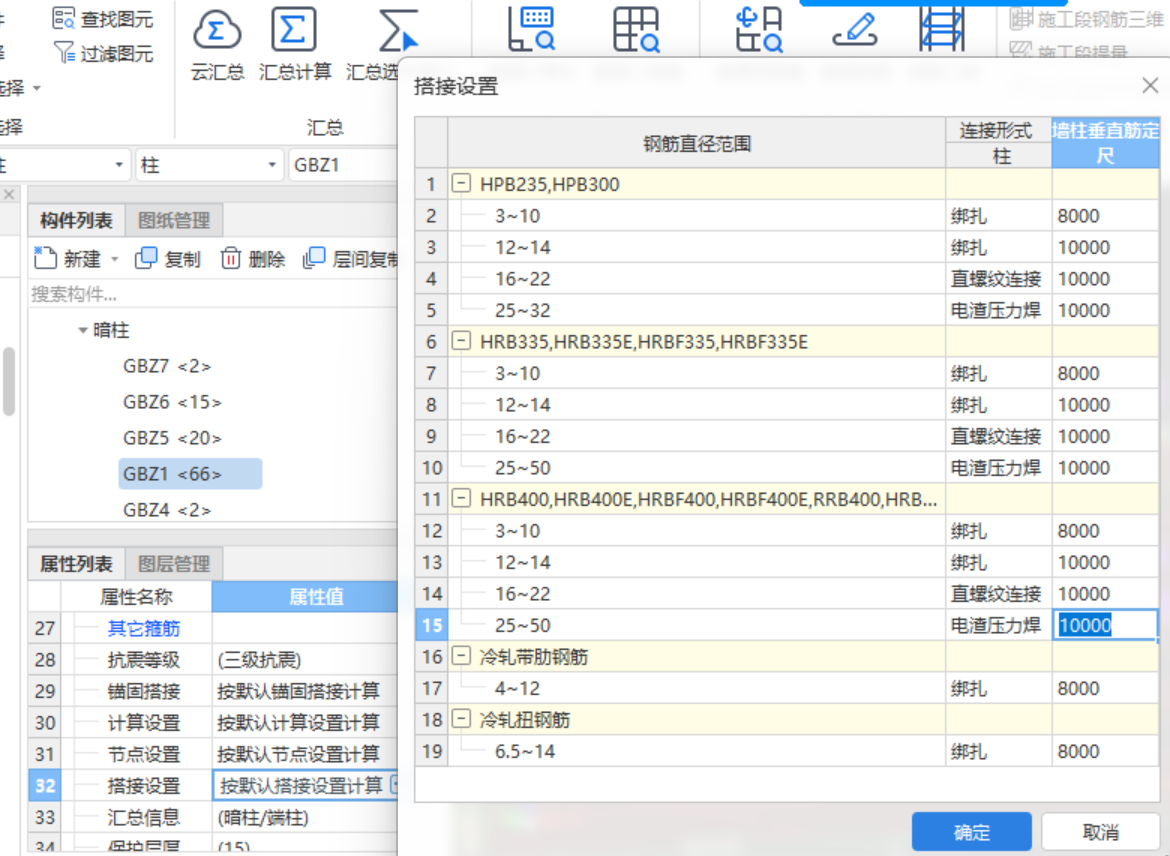Click 施工段钢筋三维 toolbar item
This screenshot has height=856, width=1170.
(x=1086, y=19)
